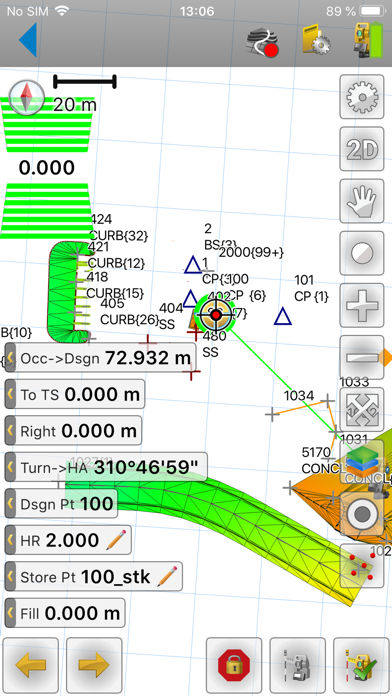
Task: Open total station instrument status icon
Action: pos(368,40)
